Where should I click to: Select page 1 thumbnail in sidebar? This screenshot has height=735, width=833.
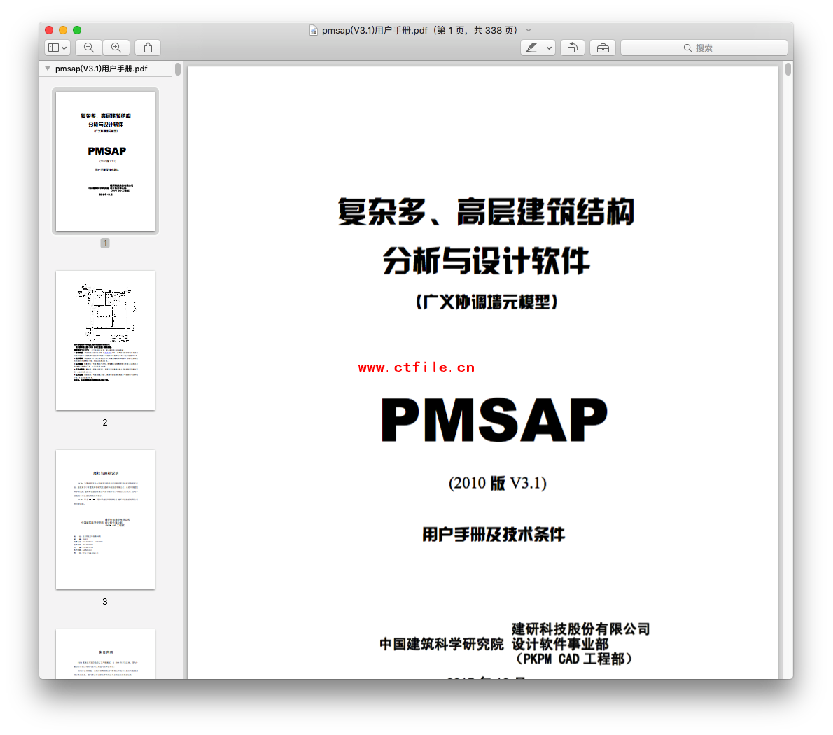point(105,161)
